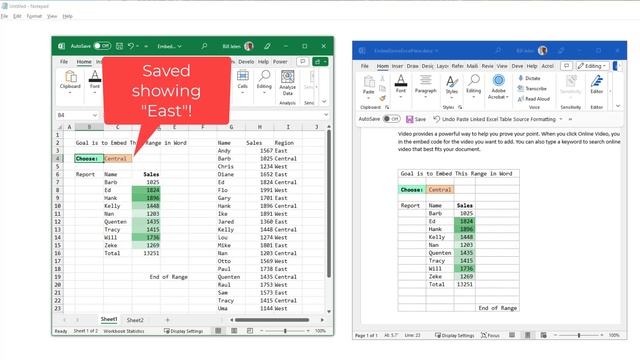Click Read Aloud in Word
The width and height of the screenshot is (640, 360).
533,99
